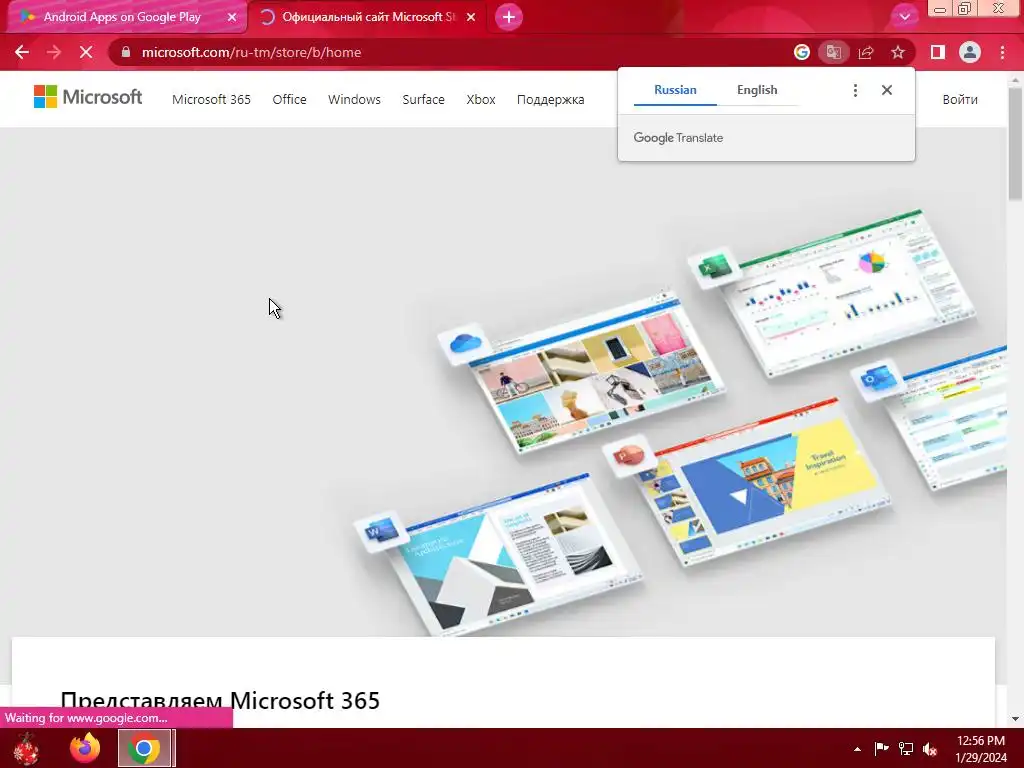Click the Excel icon in hero image
1024x768 pixels.
coord(714,267)
